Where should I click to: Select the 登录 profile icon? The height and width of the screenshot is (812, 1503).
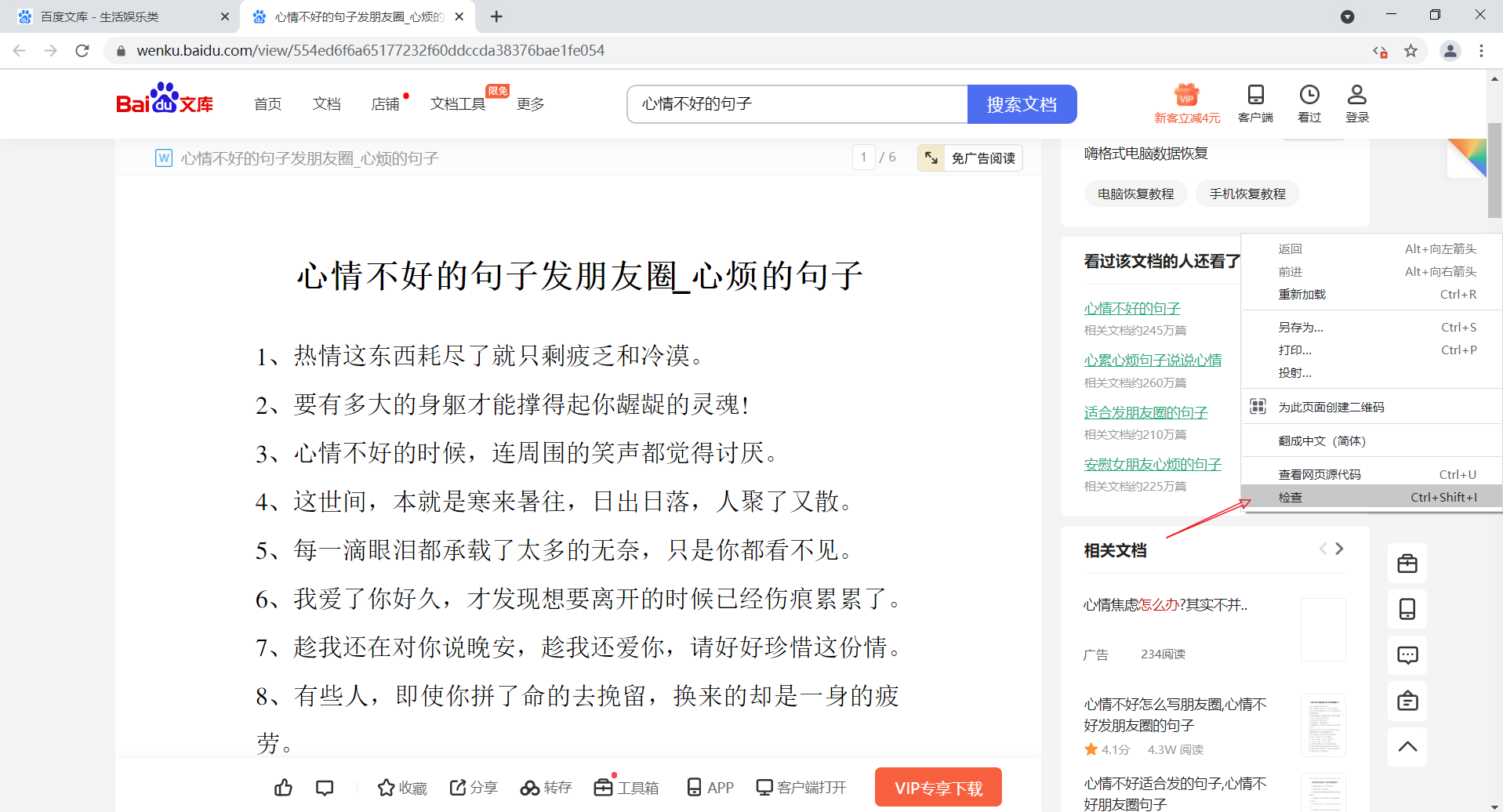[1356, 103]
